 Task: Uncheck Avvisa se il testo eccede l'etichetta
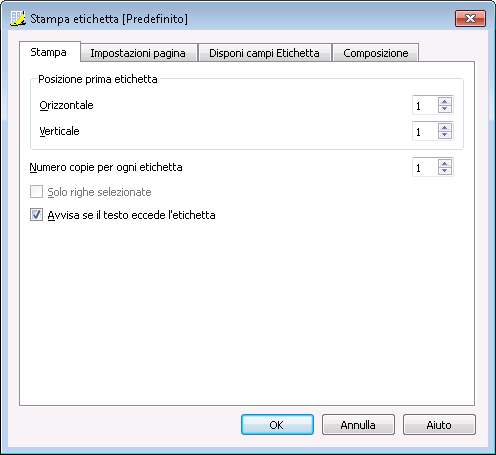(x=36, y=215)
